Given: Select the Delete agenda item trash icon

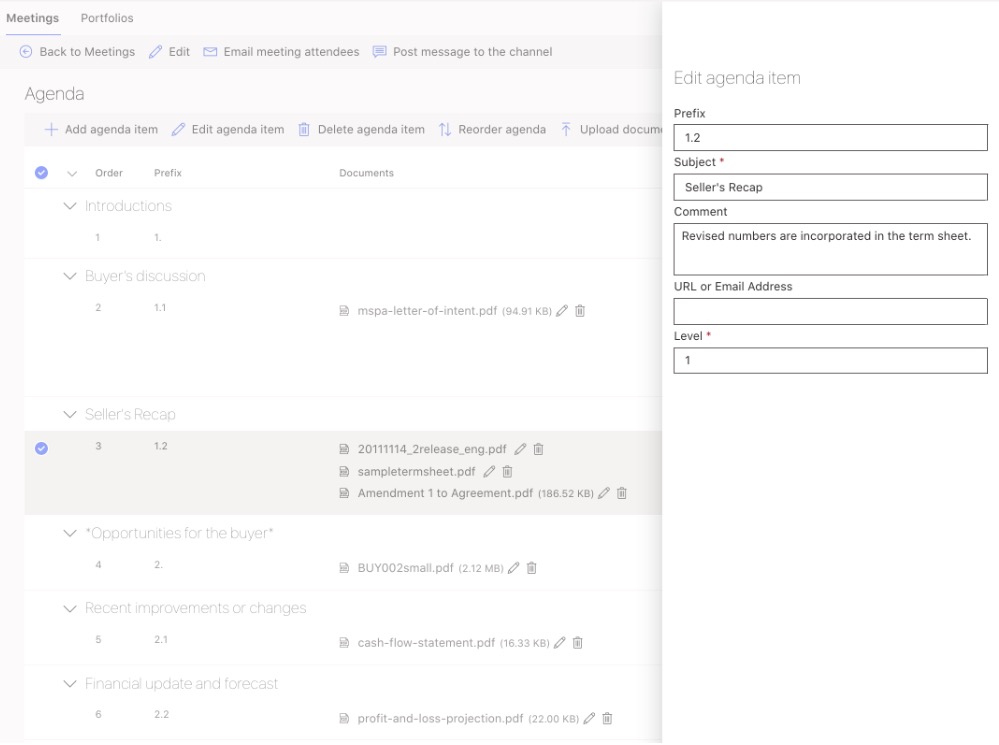Looking at the screenshot, I should pyautogui.click(x=305, y=129).
